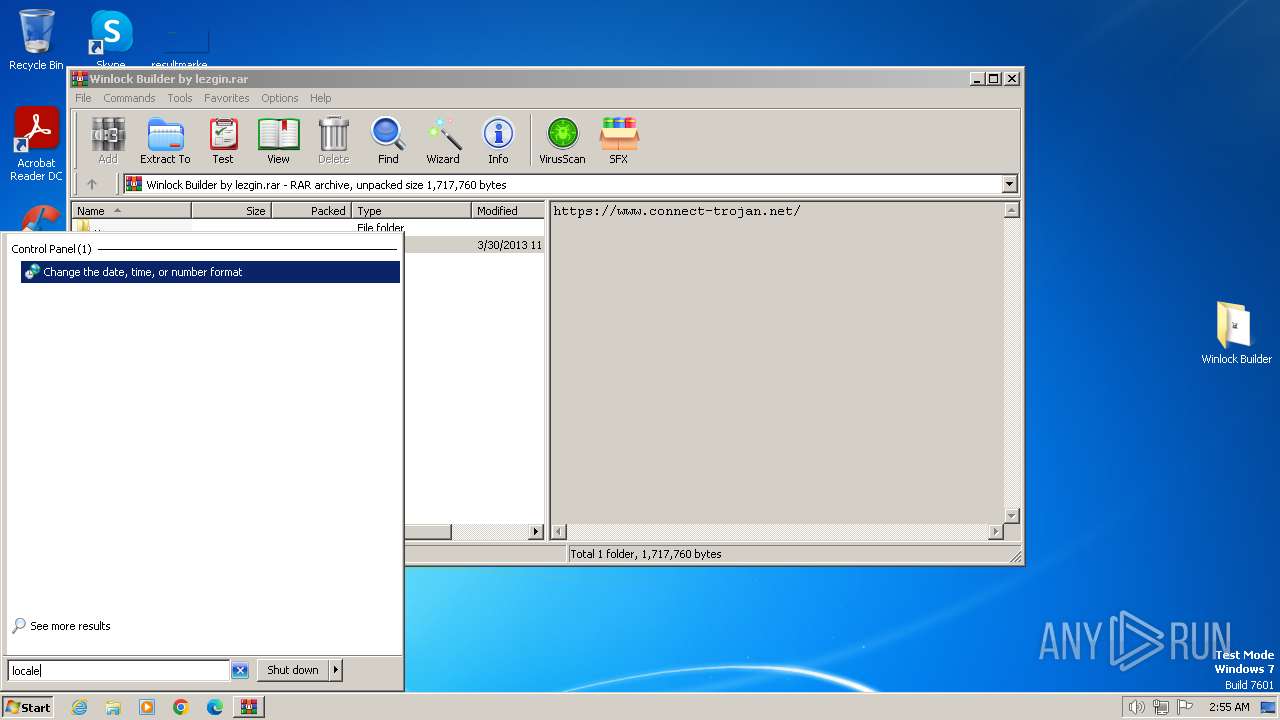Viewport: 1280px width, 720px height.
Task: Sort the file list by Size column
Action: tap(231, 211)
